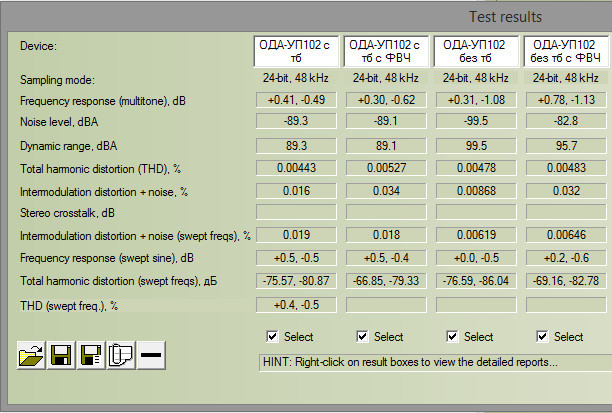
Task: Click the 'Test results' window title
Action: [x=505, y=17]
